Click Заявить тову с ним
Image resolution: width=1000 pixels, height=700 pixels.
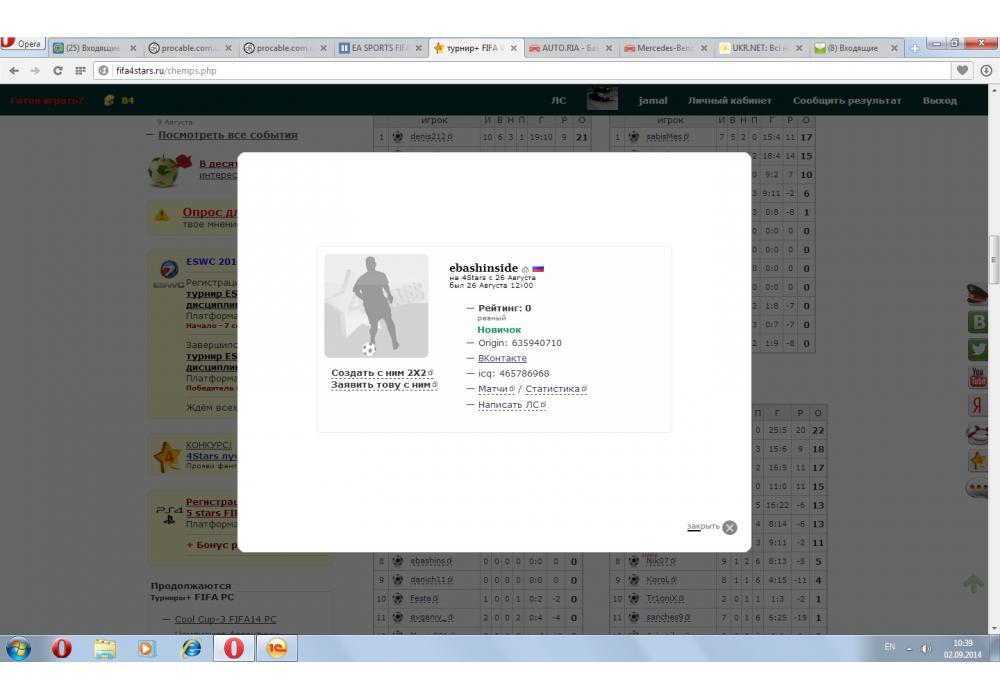[x=382, y=385]
